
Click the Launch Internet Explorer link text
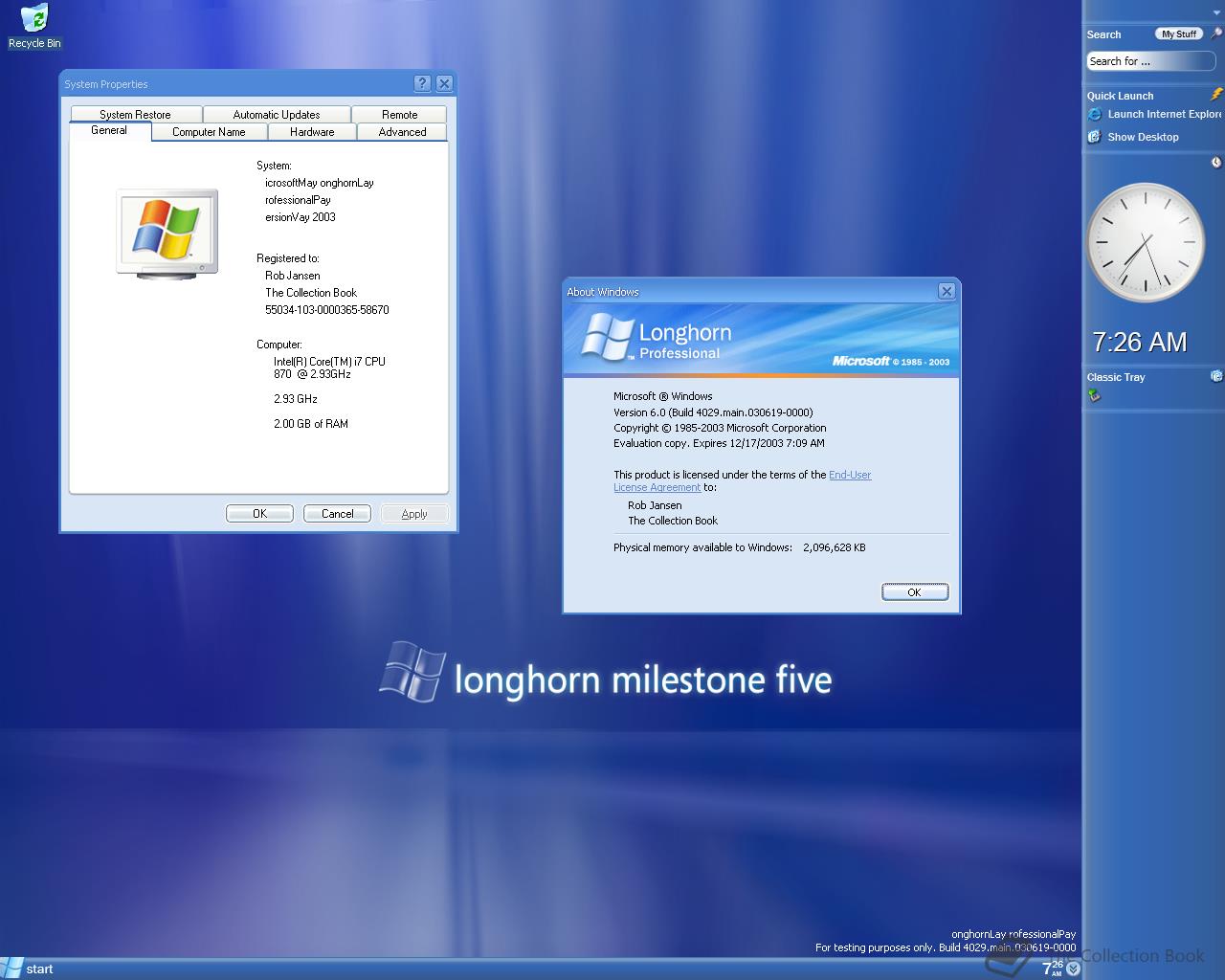point(1165,114)
